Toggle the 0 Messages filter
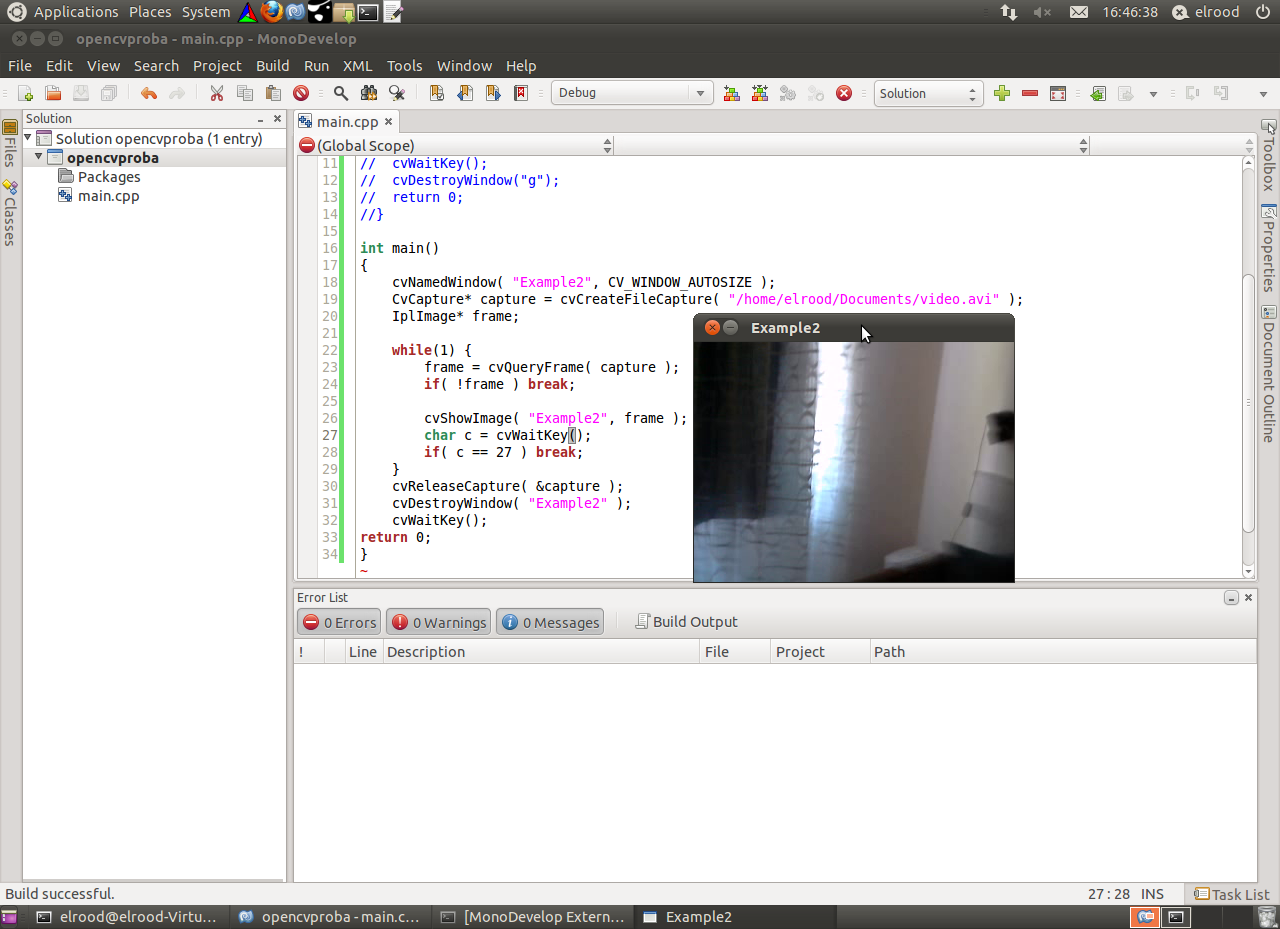 click(x=550, y=622)
